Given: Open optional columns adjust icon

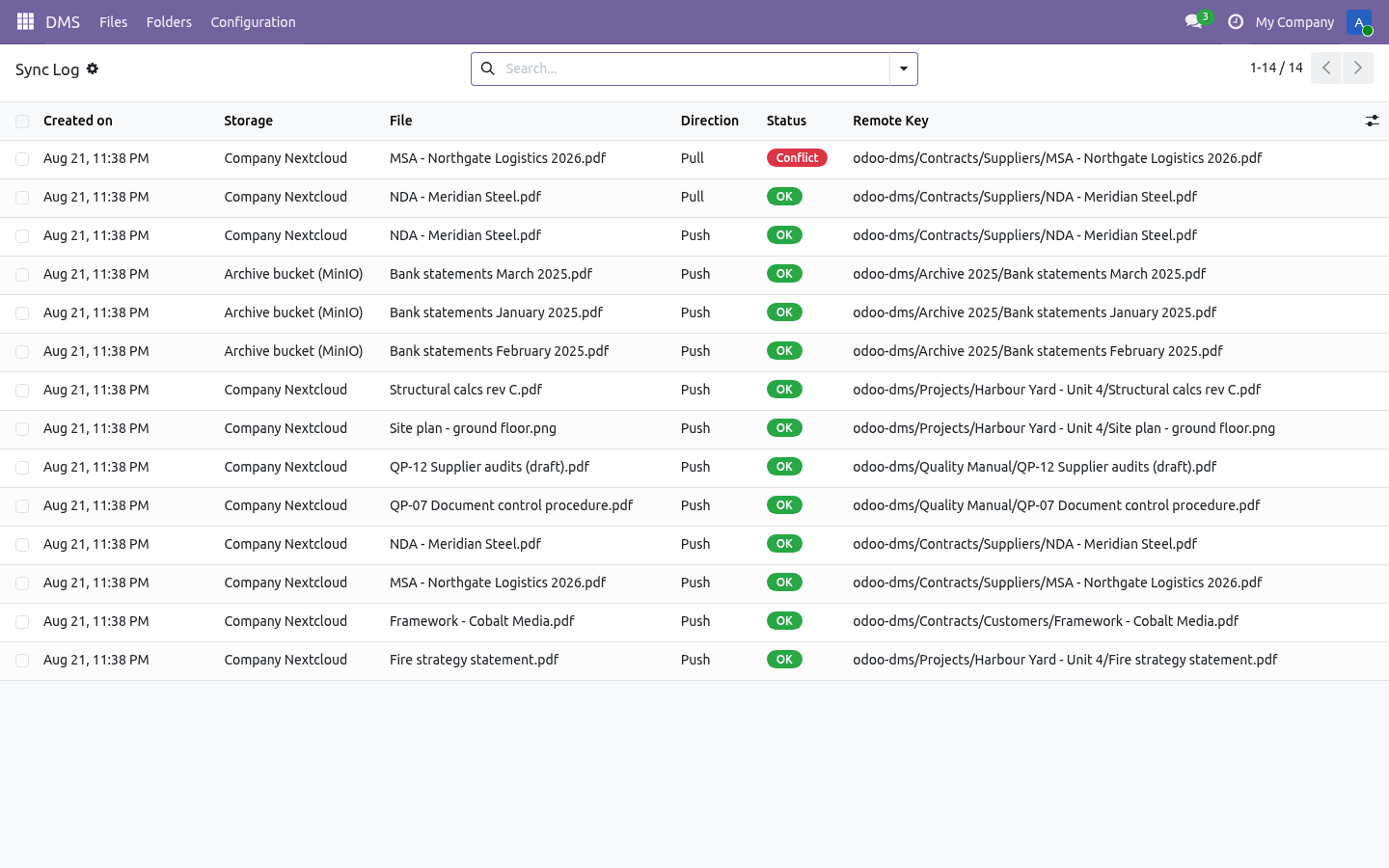Looking at the screenshot, I should pyautogui.click(x=1372, y=121).
